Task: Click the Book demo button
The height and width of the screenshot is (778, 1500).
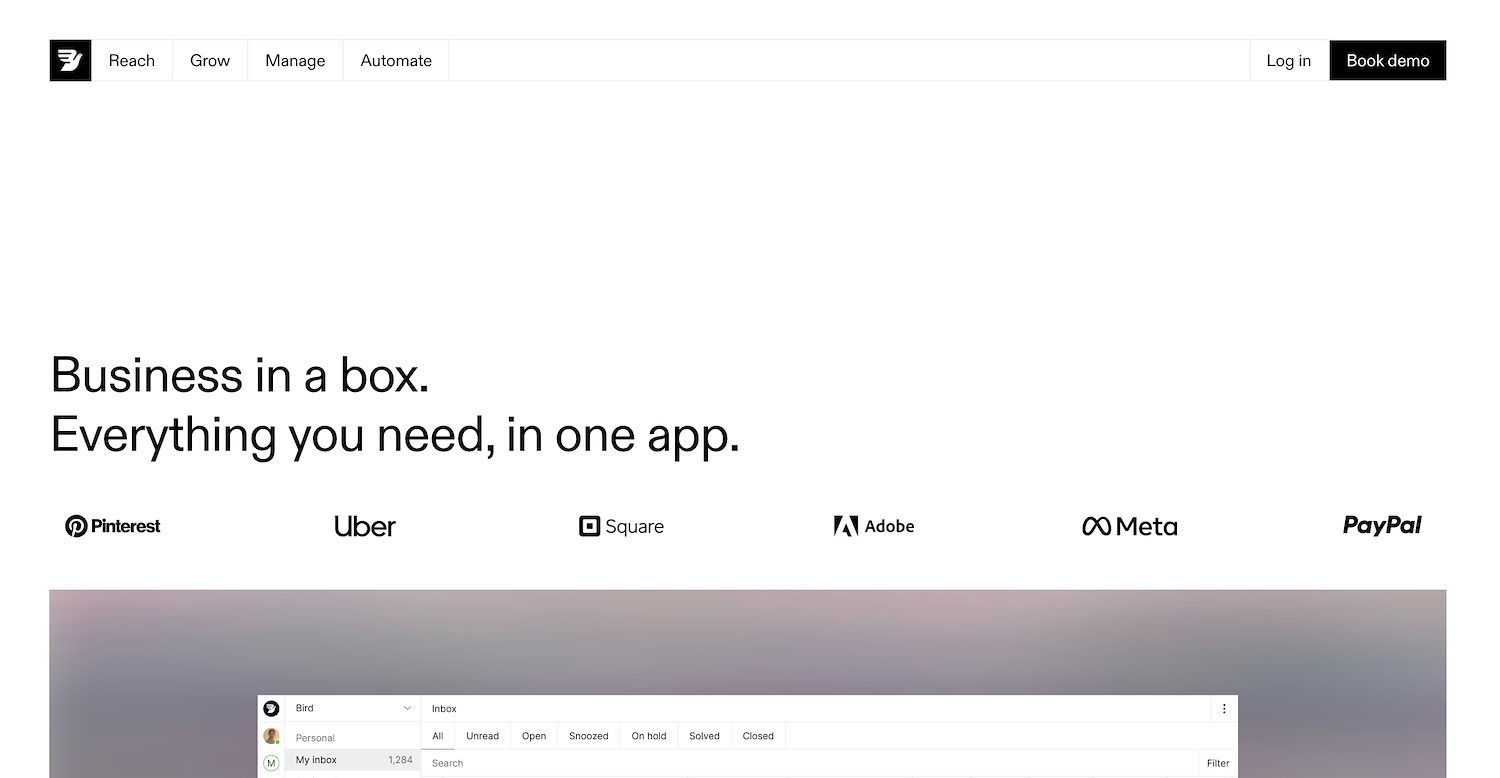Action: 1388,60
